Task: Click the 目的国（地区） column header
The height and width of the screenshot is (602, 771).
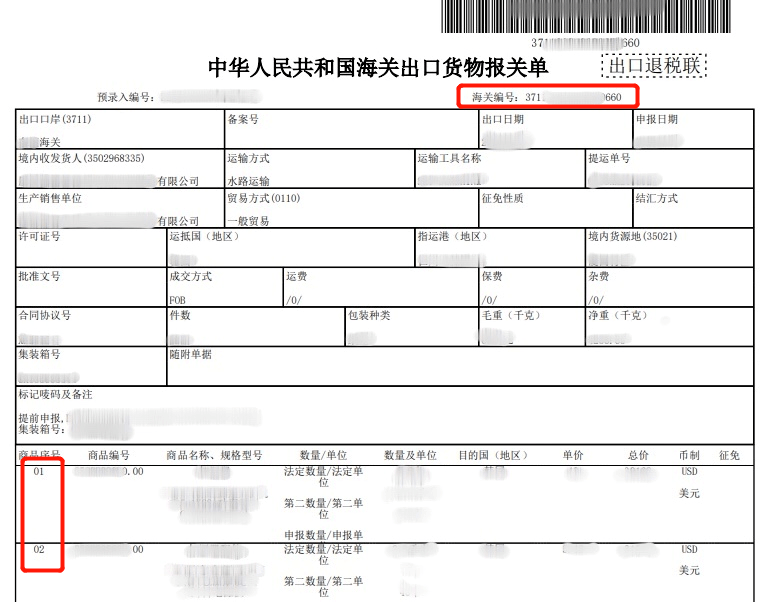Action: 493,455
